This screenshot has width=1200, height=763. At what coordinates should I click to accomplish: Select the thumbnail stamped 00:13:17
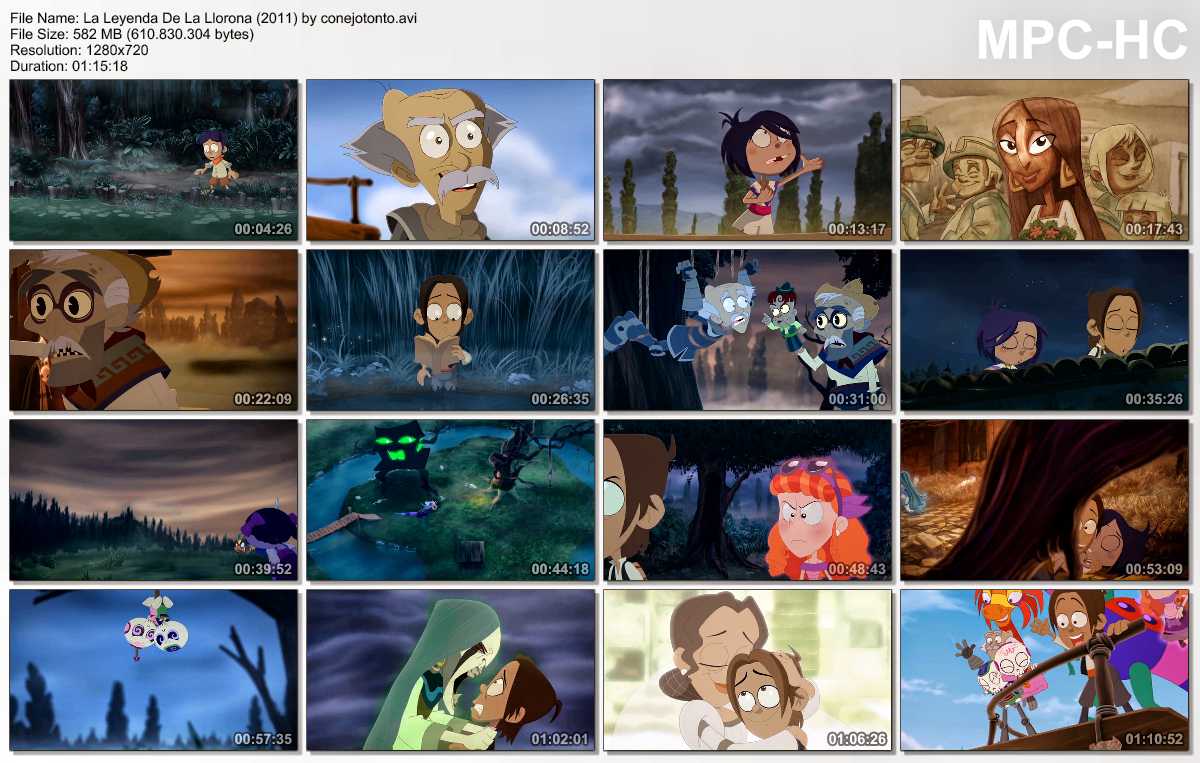747,160
